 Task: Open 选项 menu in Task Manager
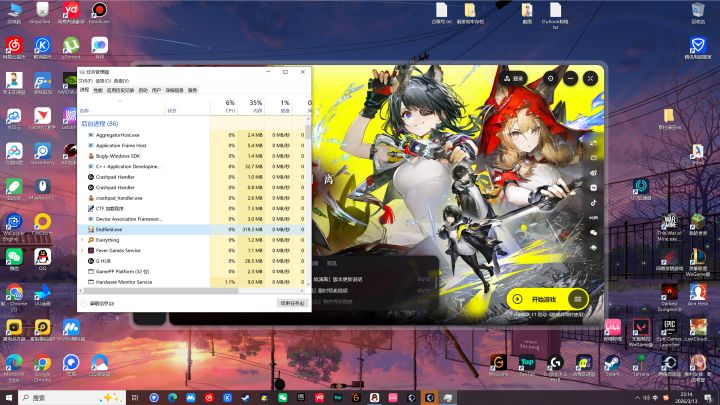coord(103,81)
